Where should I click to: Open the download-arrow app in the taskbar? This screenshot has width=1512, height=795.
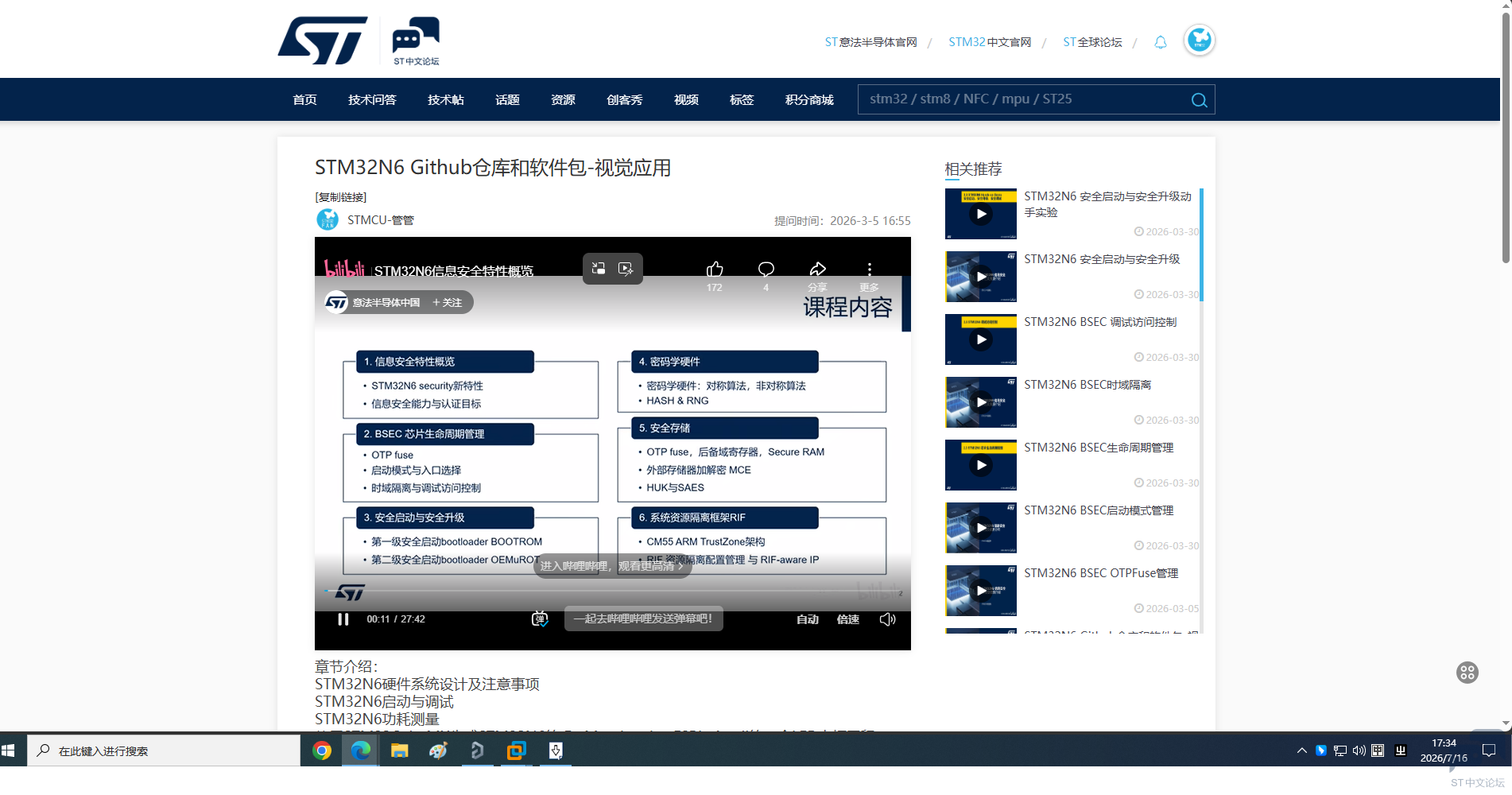(556, 750)
